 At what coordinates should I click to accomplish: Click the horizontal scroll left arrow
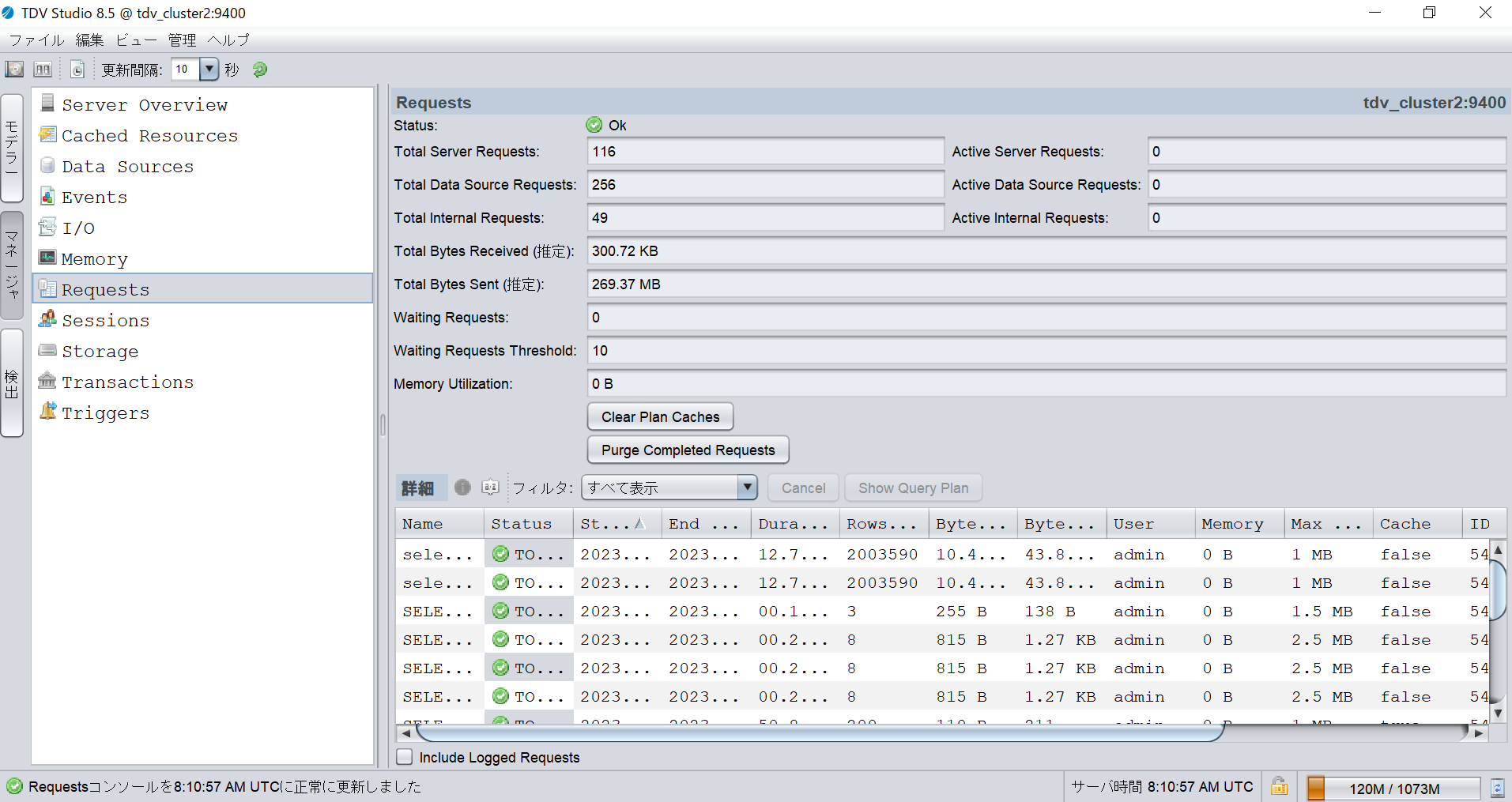406,733
